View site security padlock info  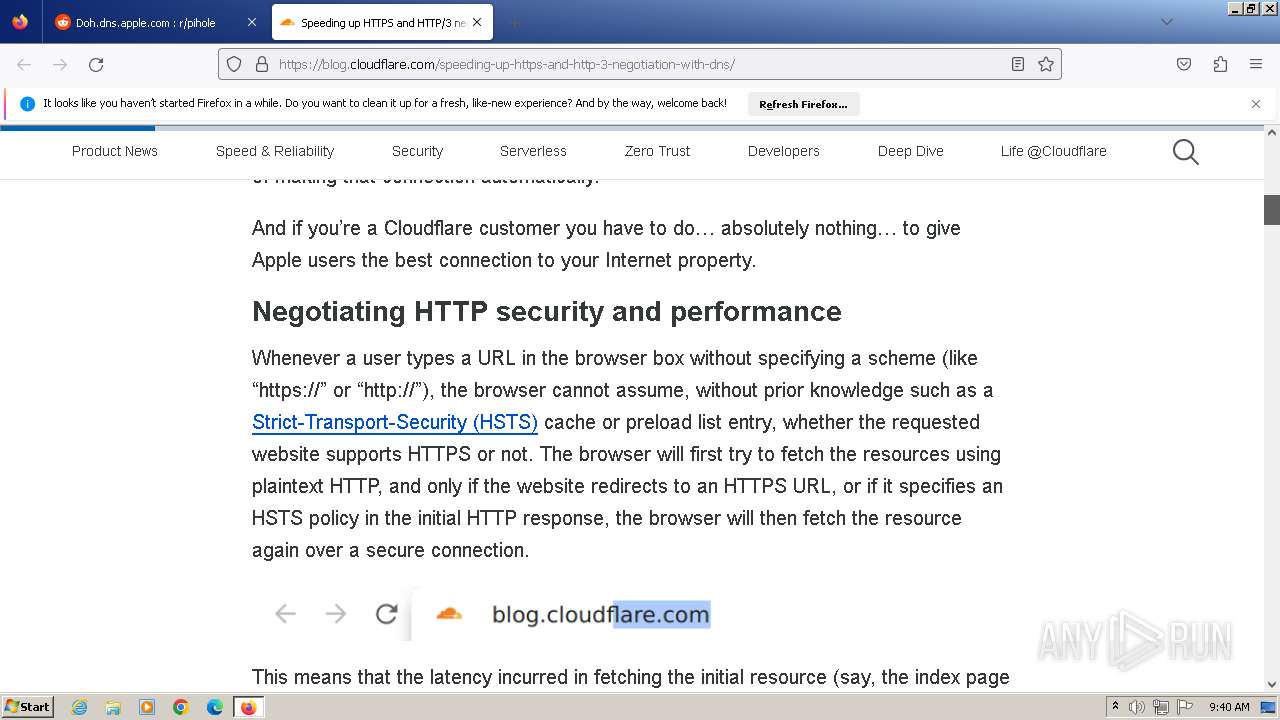262,64
